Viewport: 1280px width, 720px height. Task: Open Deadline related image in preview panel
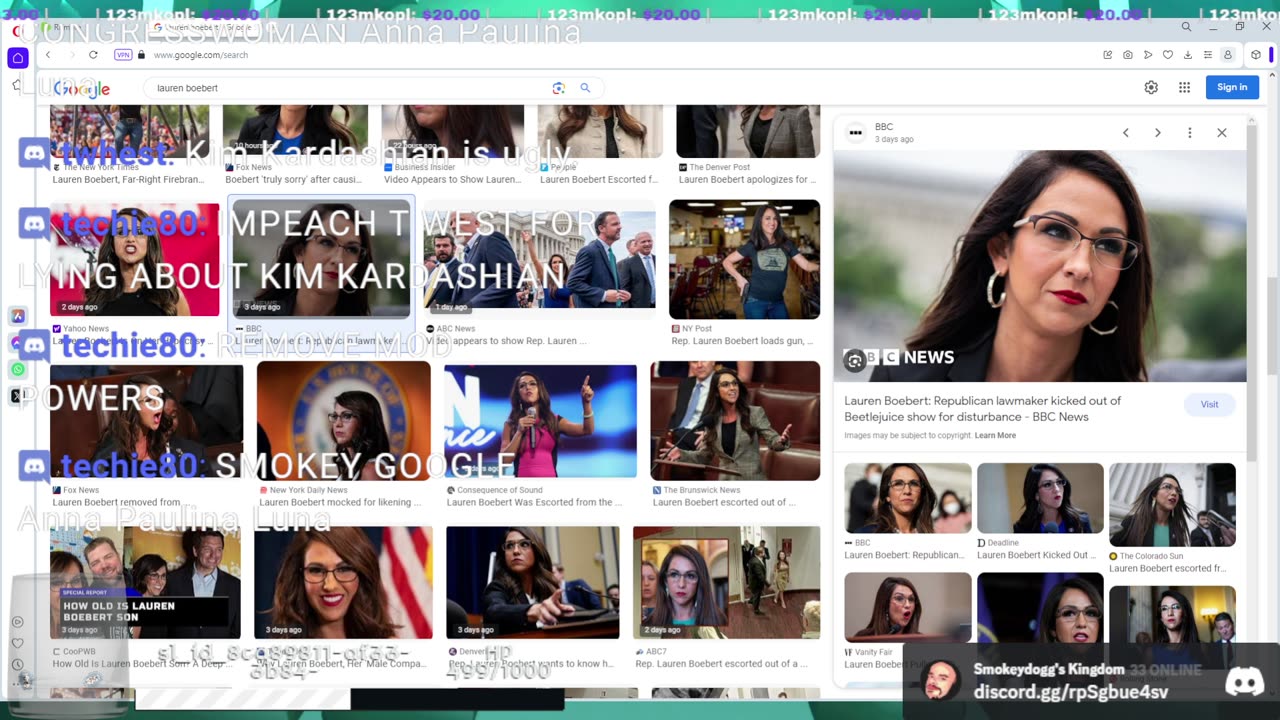(x=1040, y=498)
